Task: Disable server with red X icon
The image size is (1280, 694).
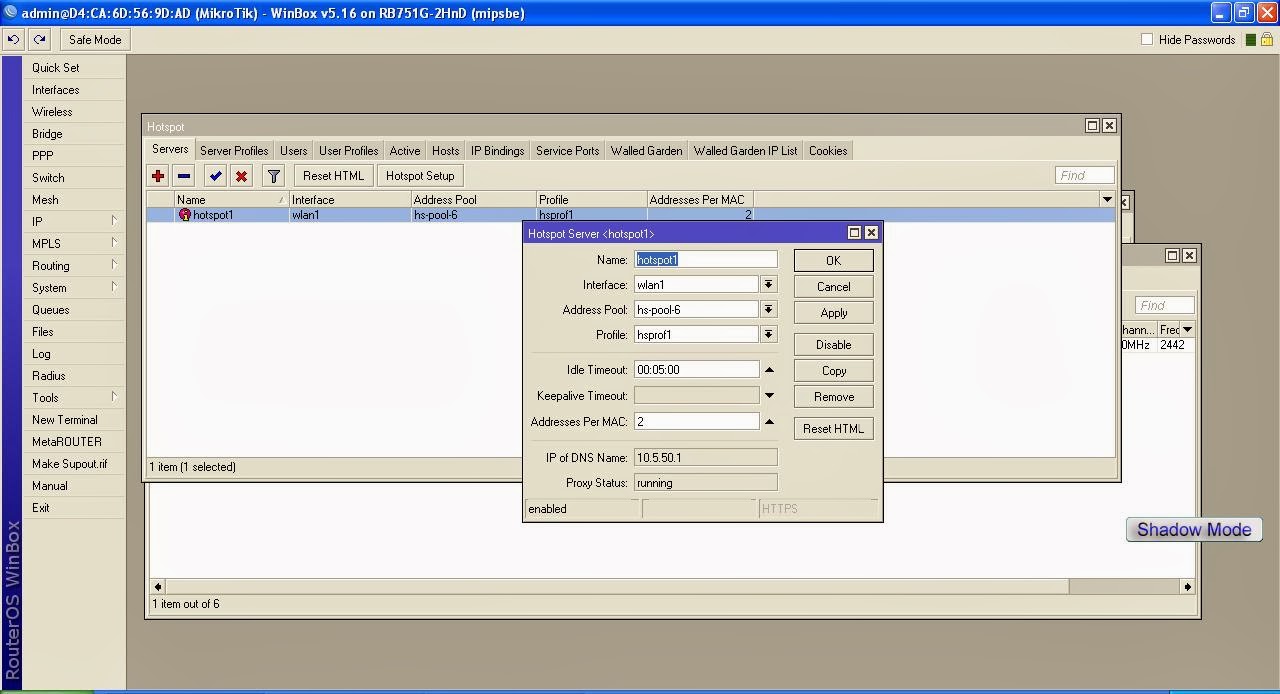Action: pyautogui.click(x=241, y=176)
